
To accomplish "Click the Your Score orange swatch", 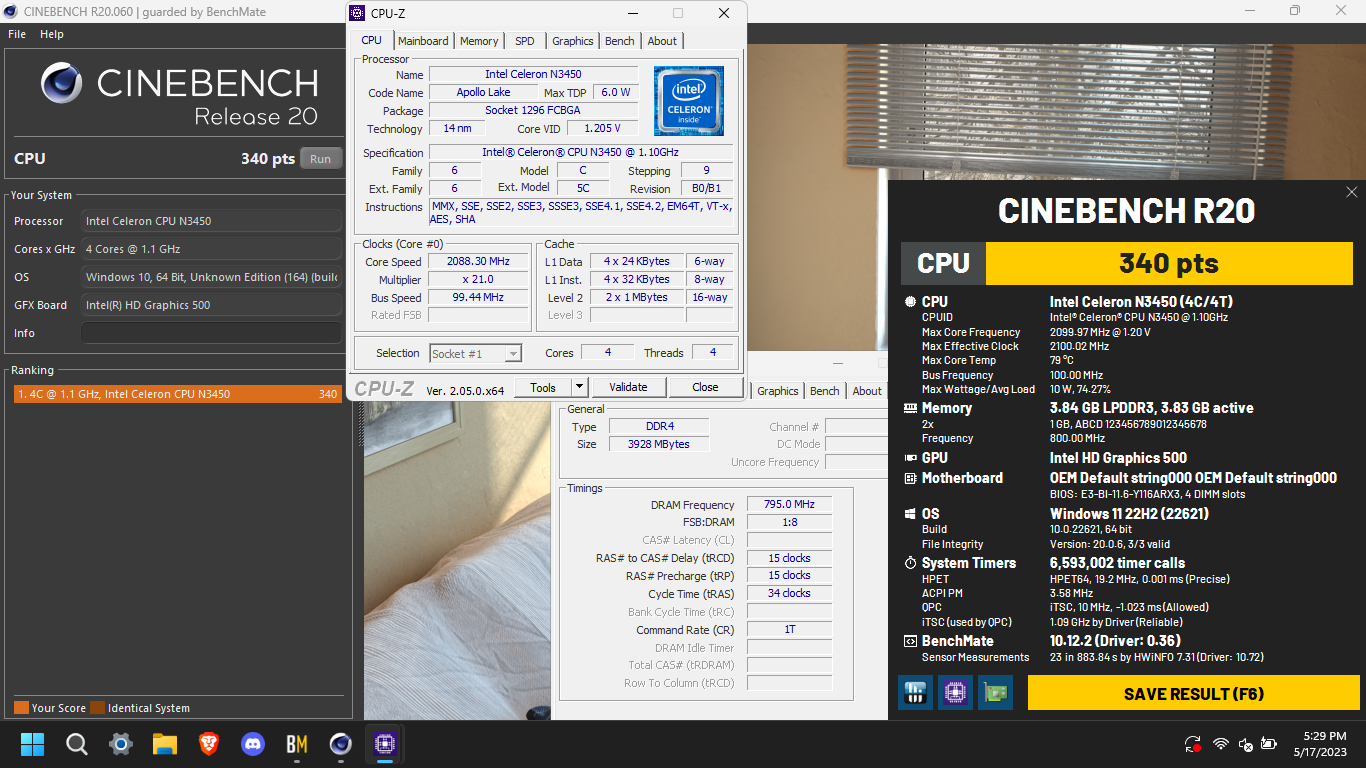I will click(x=21, y=708).
